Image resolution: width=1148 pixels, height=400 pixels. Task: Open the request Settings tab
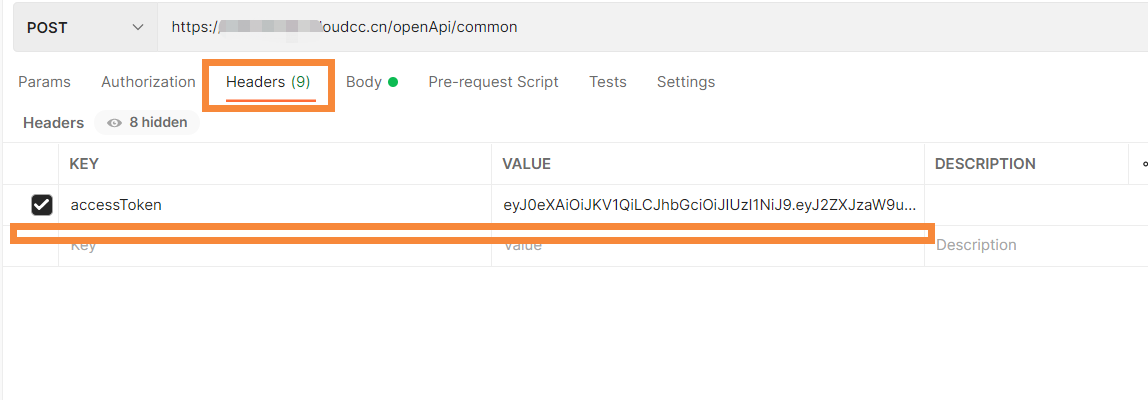686,82
